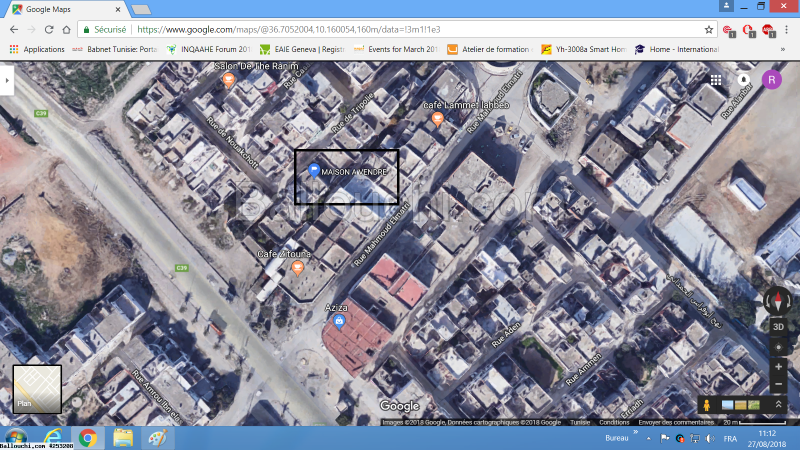This screenshot has width=800, height=450.
Task: Open the R account avatar
Action: point(771,80)
